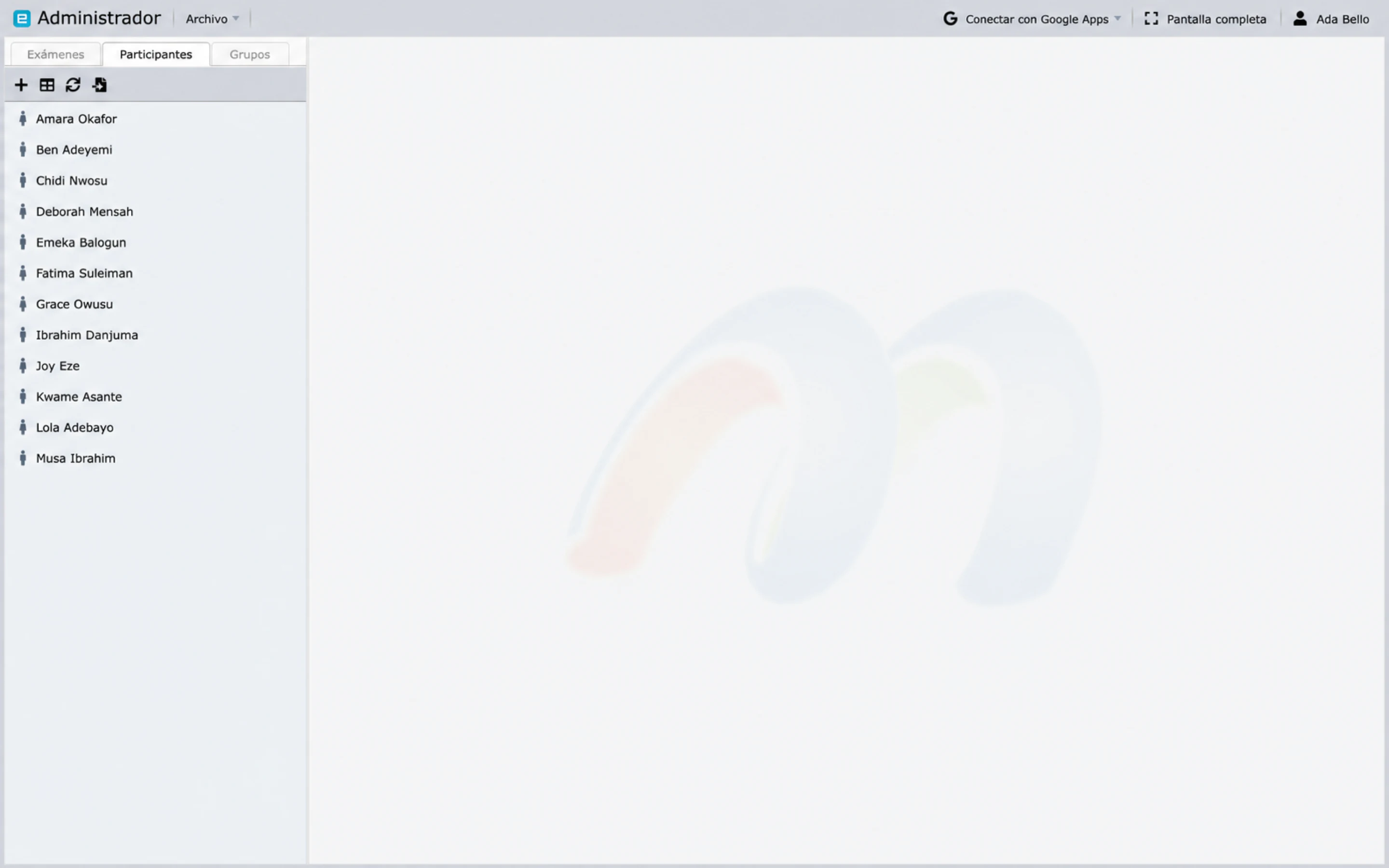Open Ada Bello account menu
This screenshot has height=868, width=1389.
click(1331, 19)
